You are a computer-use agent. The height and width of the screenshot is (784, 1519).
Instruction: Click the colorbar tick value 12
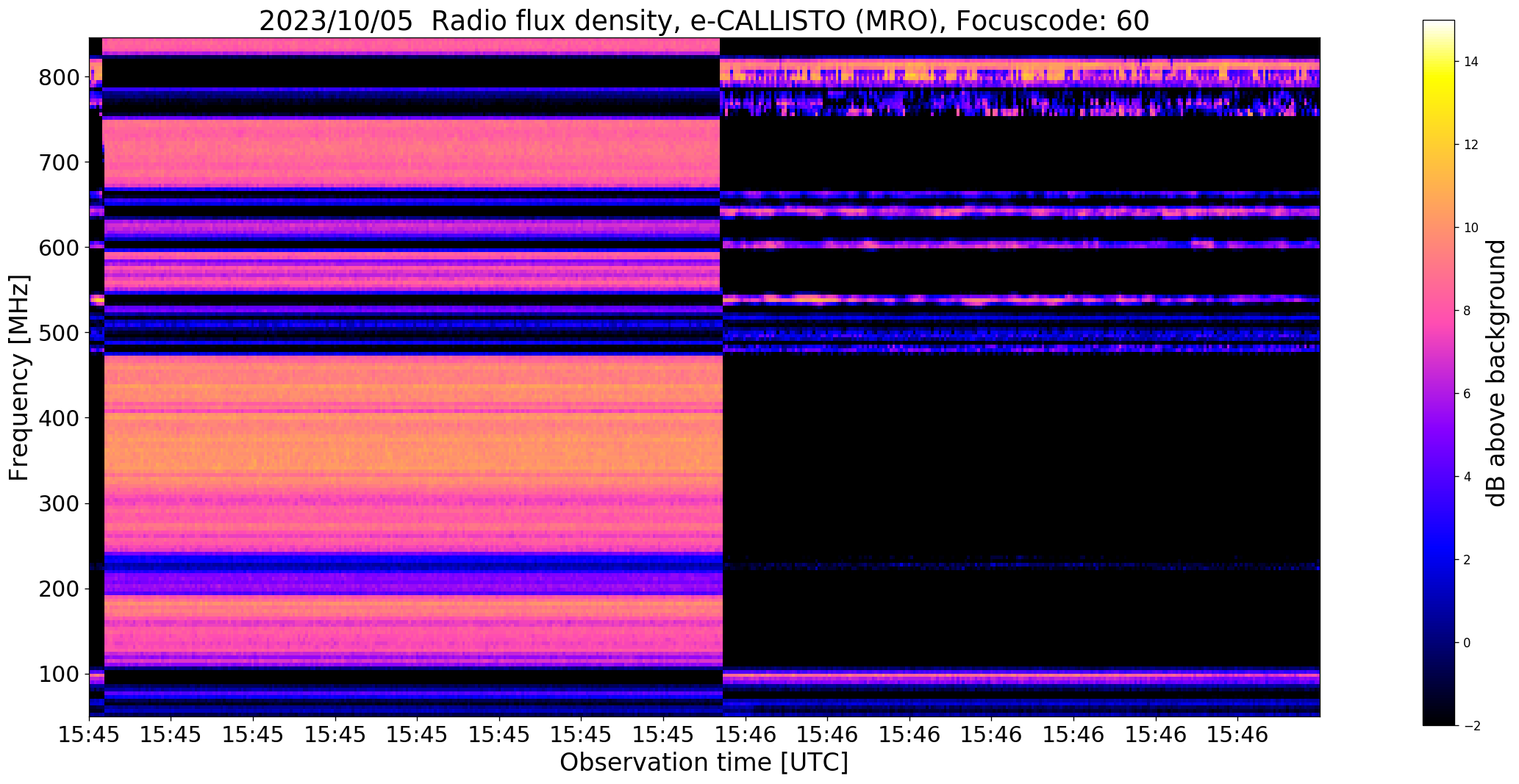(1471, 145)
